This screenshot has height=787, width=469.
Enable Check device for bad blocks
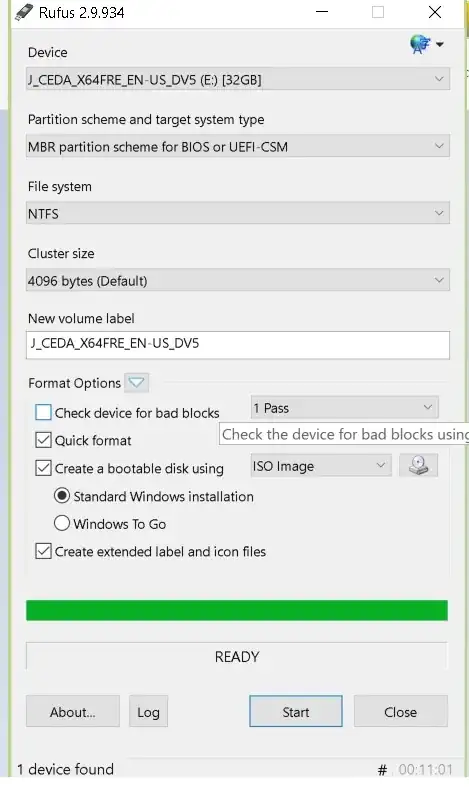[43, 413]
